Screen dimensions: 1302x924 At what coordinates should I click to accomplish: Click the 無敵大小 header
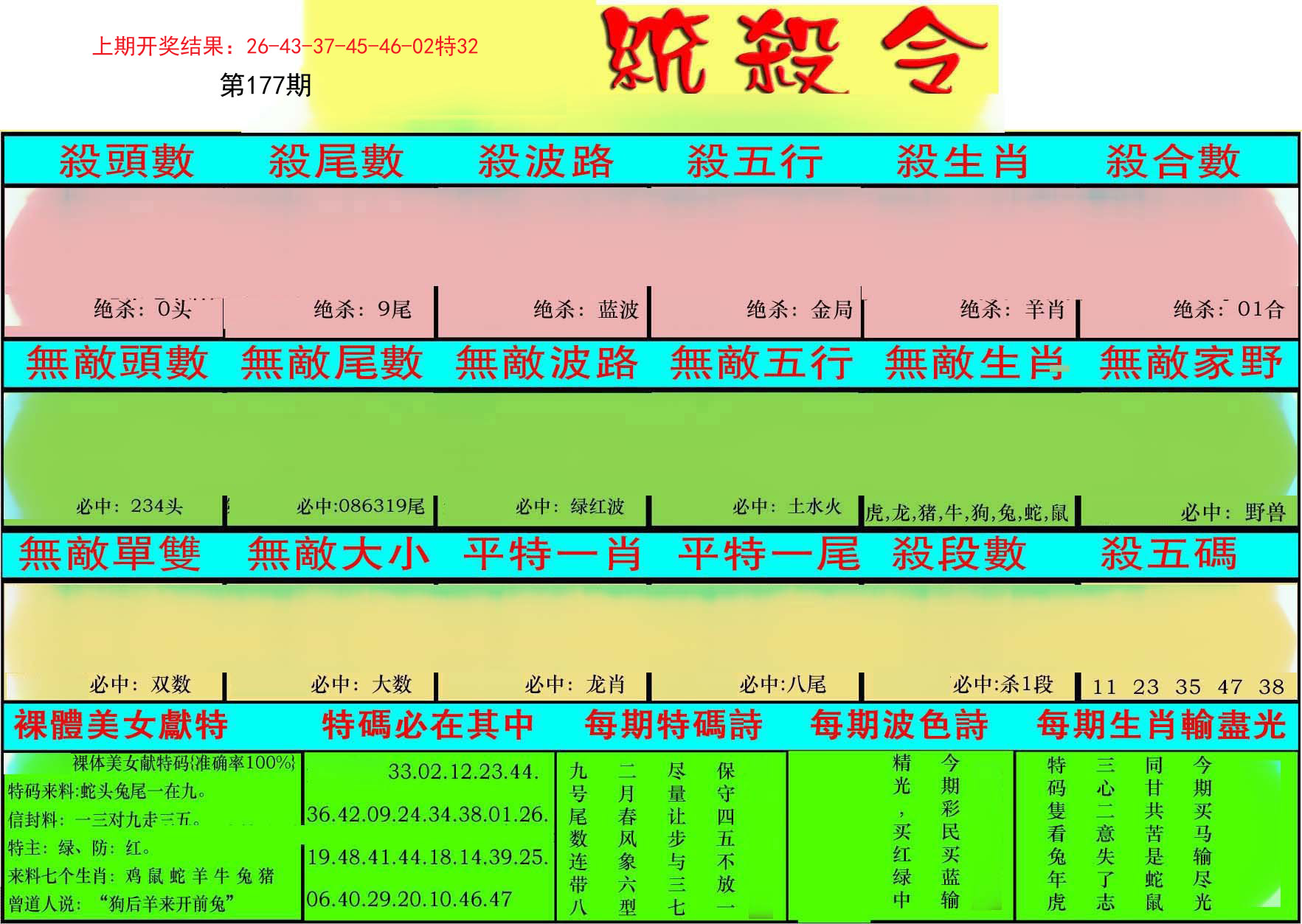[x=338, y=554]
